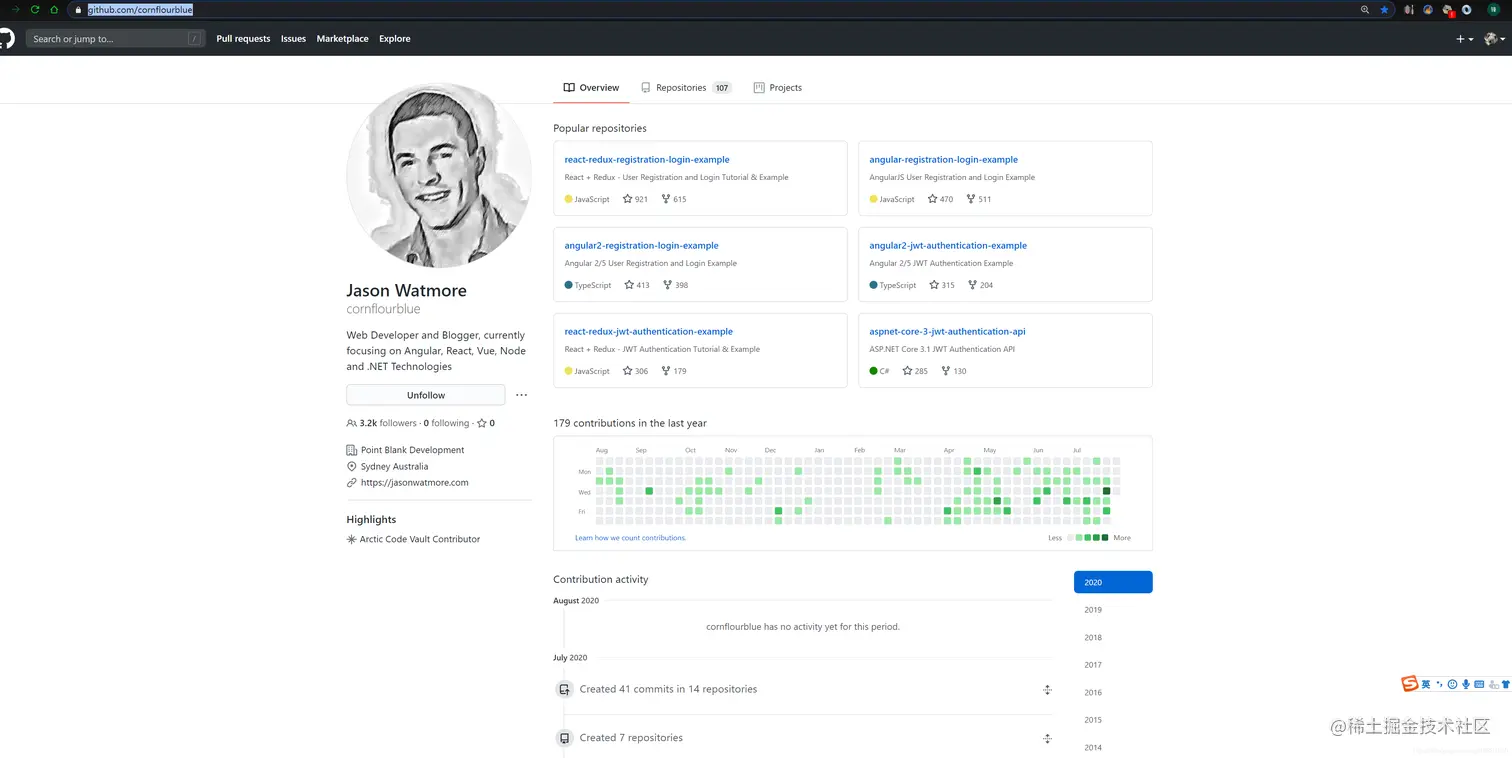Go to browser home page
The image size is (1512, 758).
(54, 9)
